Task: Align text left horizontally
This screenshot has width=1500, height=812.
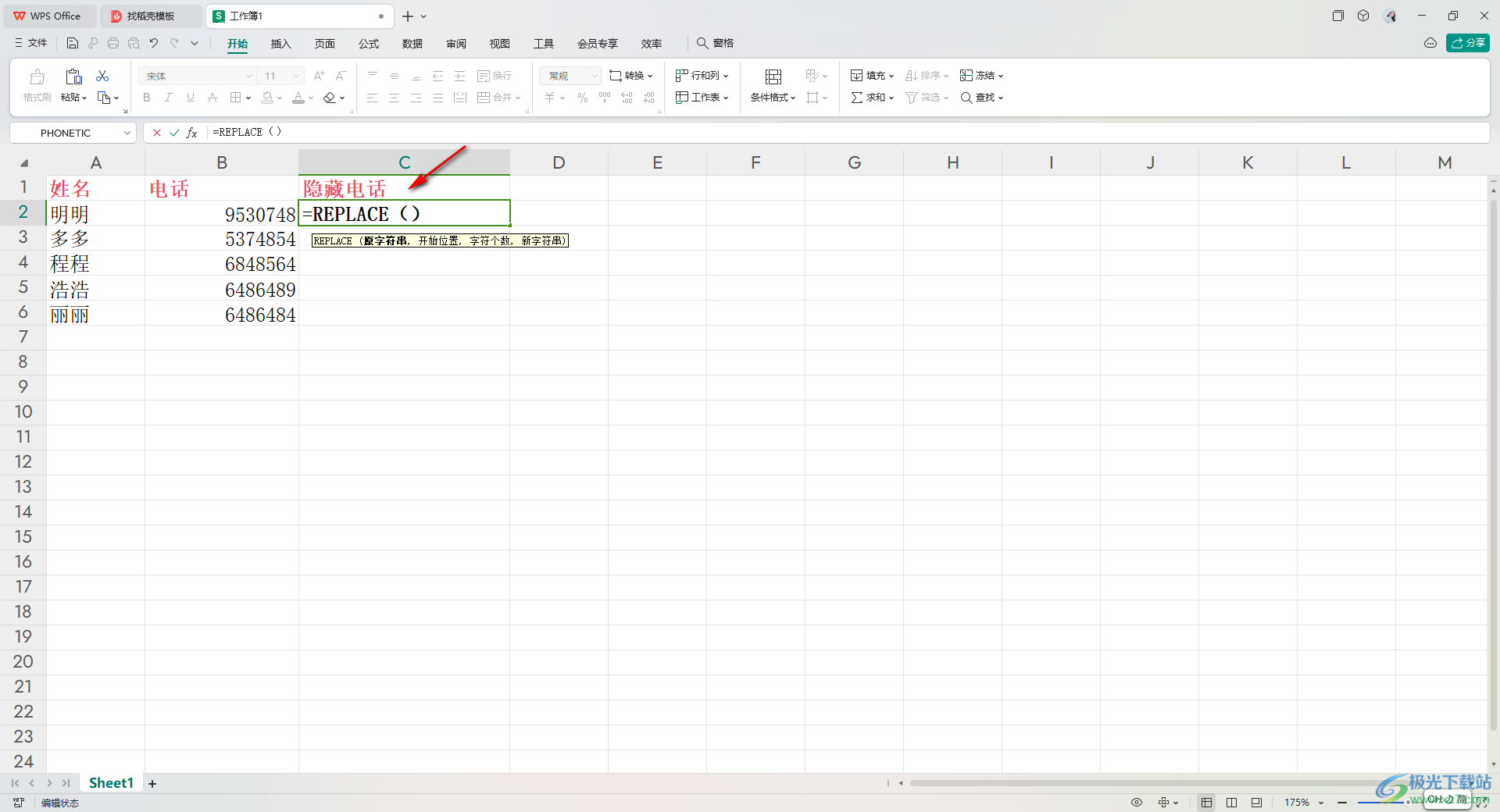Action: (x=373, y=98)
